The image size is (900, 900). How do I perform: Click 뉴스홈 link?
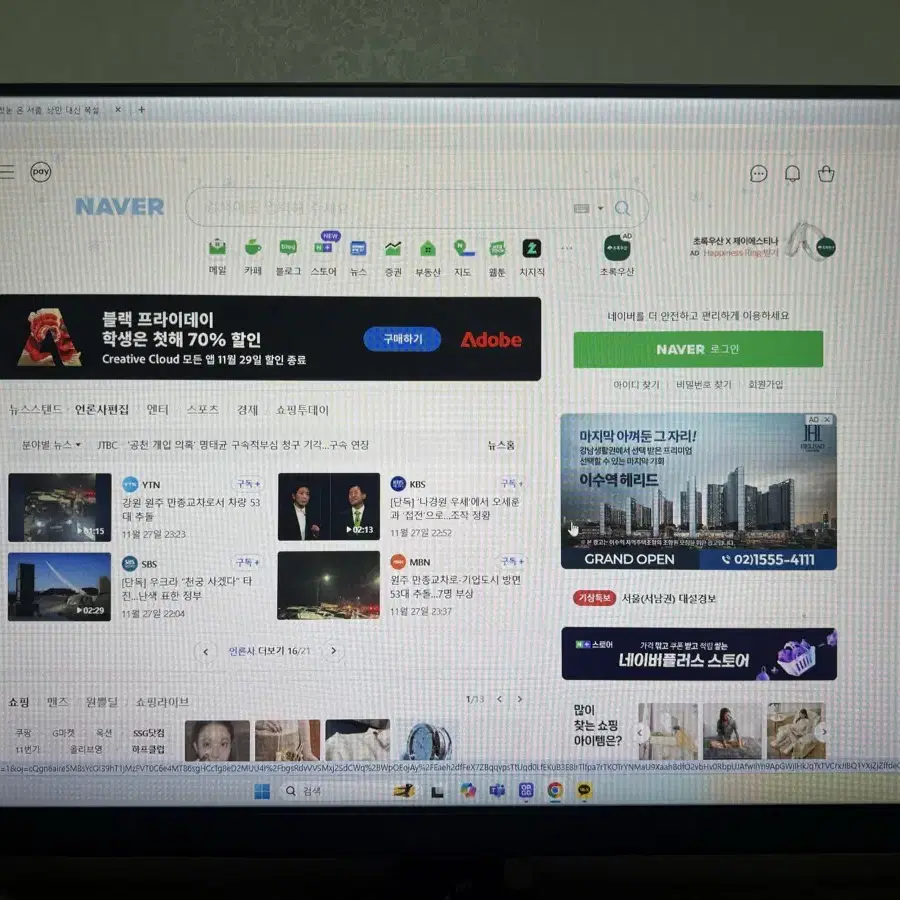click(x=501, y=445)
